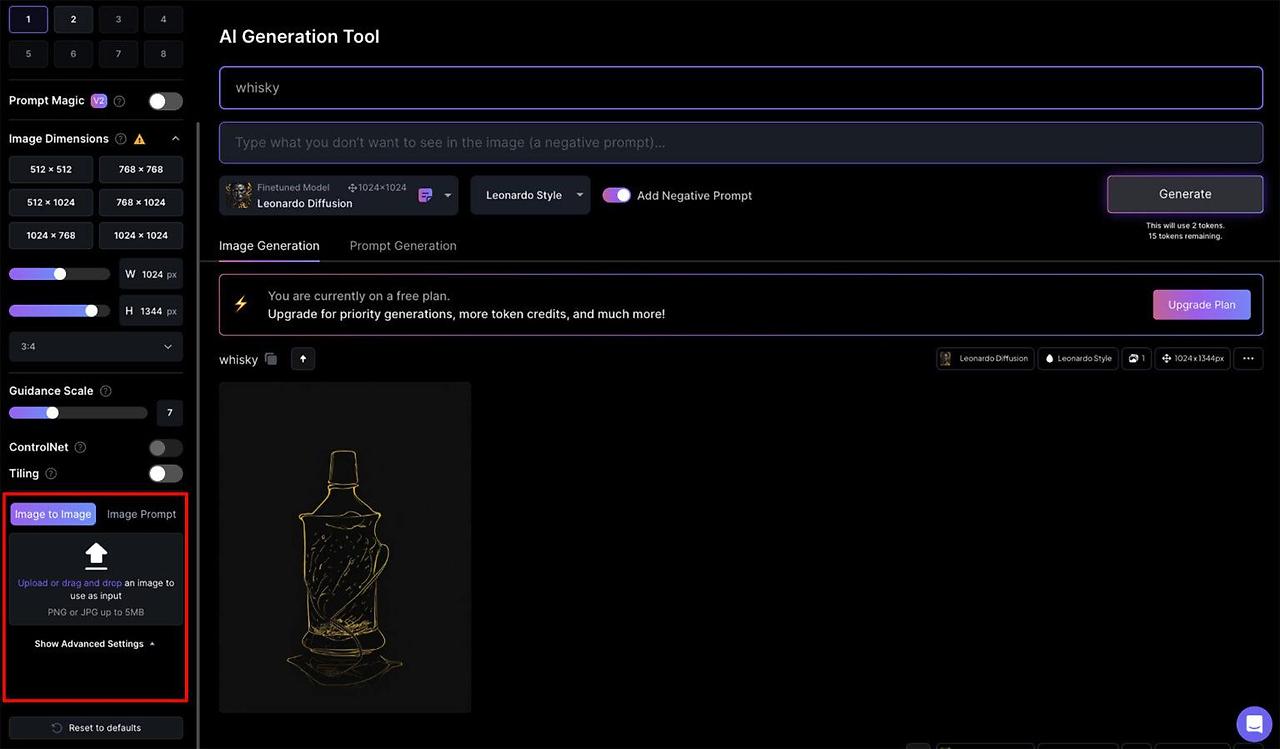This screenshot has width=1280, height=749.
Task: Click the Guidance Scale help icon
Action: point(106,391)
